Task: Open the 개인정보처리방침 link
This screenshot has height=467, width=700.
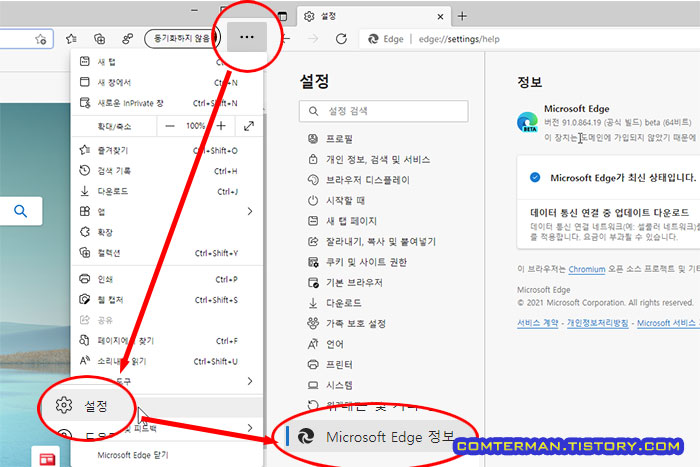Action: (x=597, y=323)
